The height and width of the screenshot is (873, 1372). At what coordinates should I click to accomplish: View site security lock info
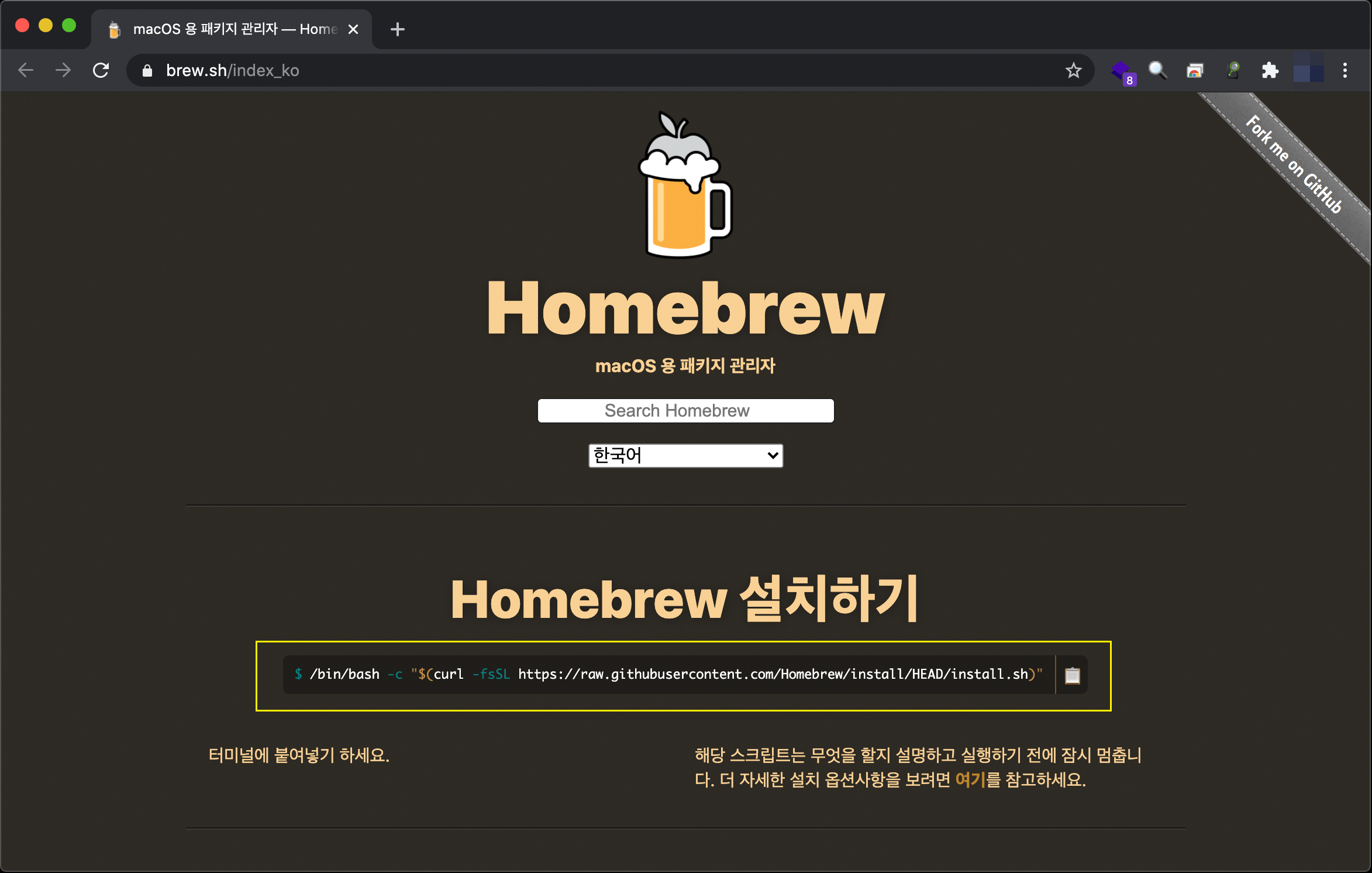coord(147,71)
